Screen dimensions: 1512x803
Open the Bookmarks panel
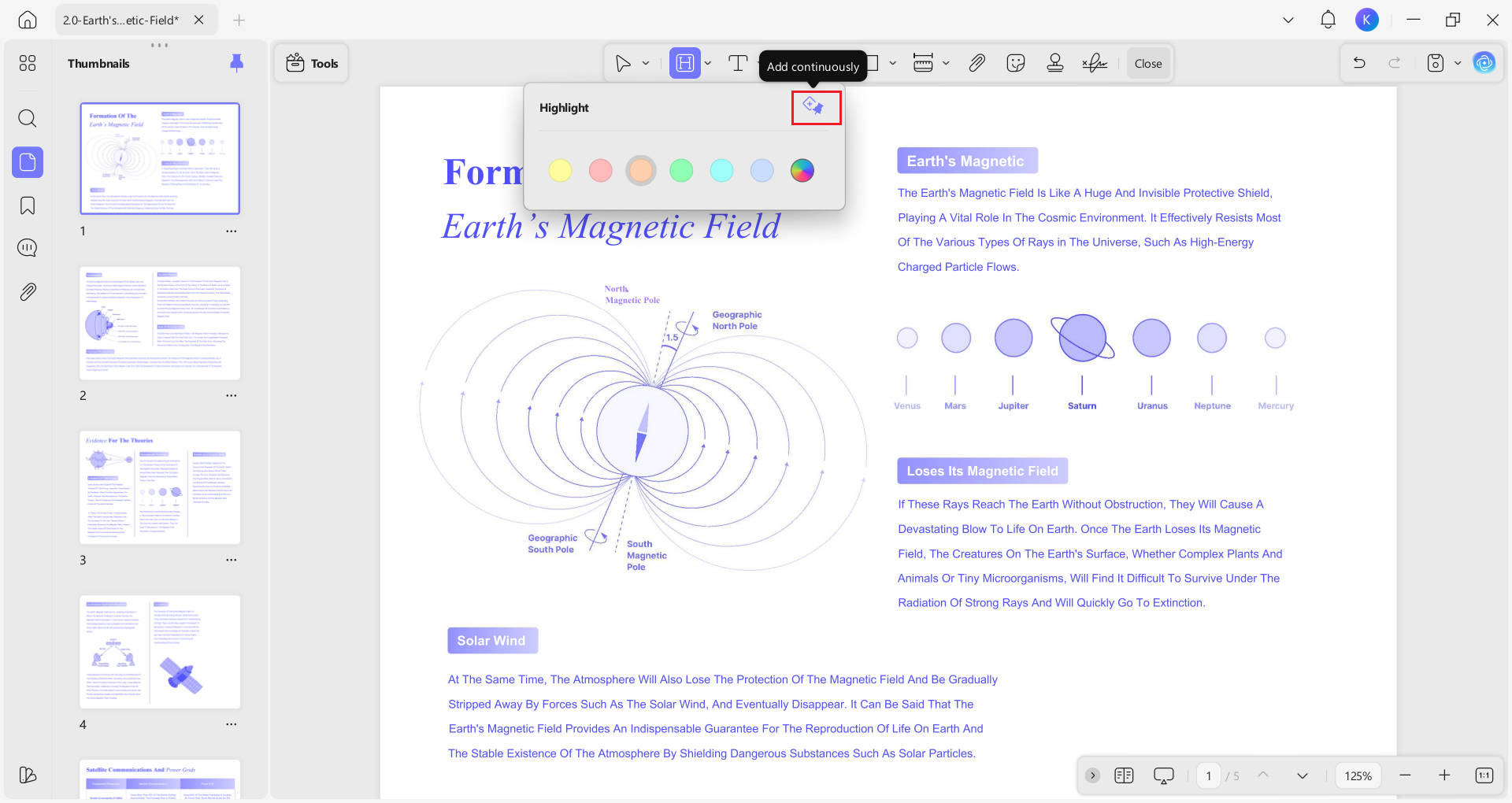point(28,205)
